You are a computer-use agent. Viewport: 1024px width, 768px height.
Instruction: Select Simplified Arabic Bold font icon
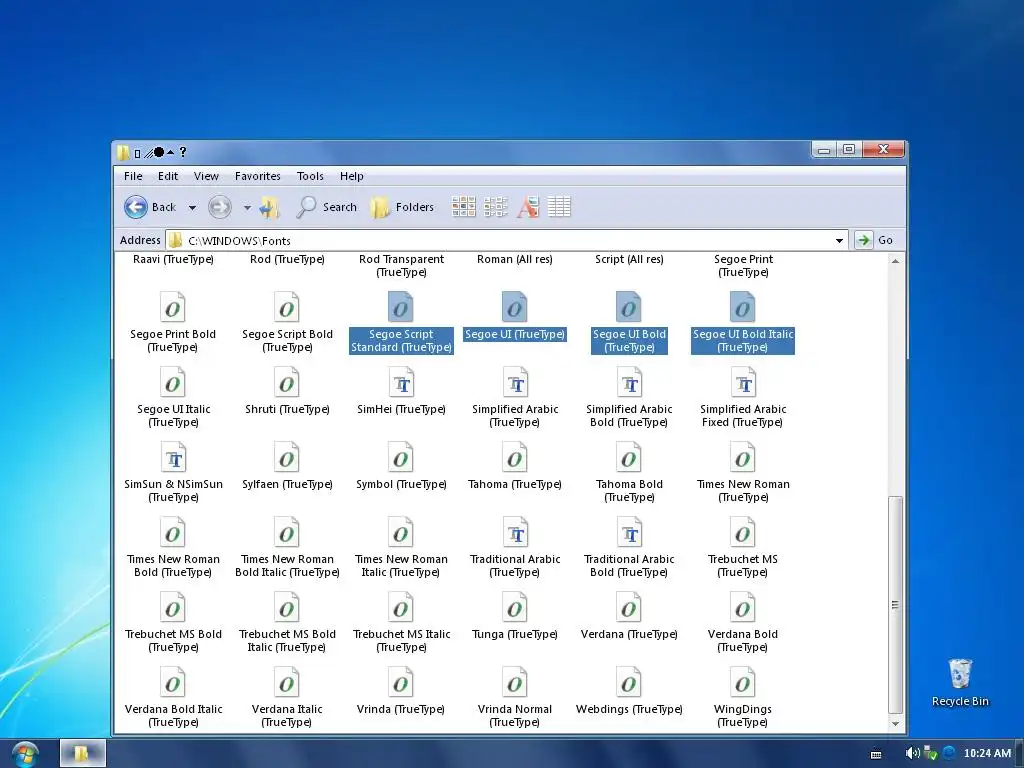[629, 382]
